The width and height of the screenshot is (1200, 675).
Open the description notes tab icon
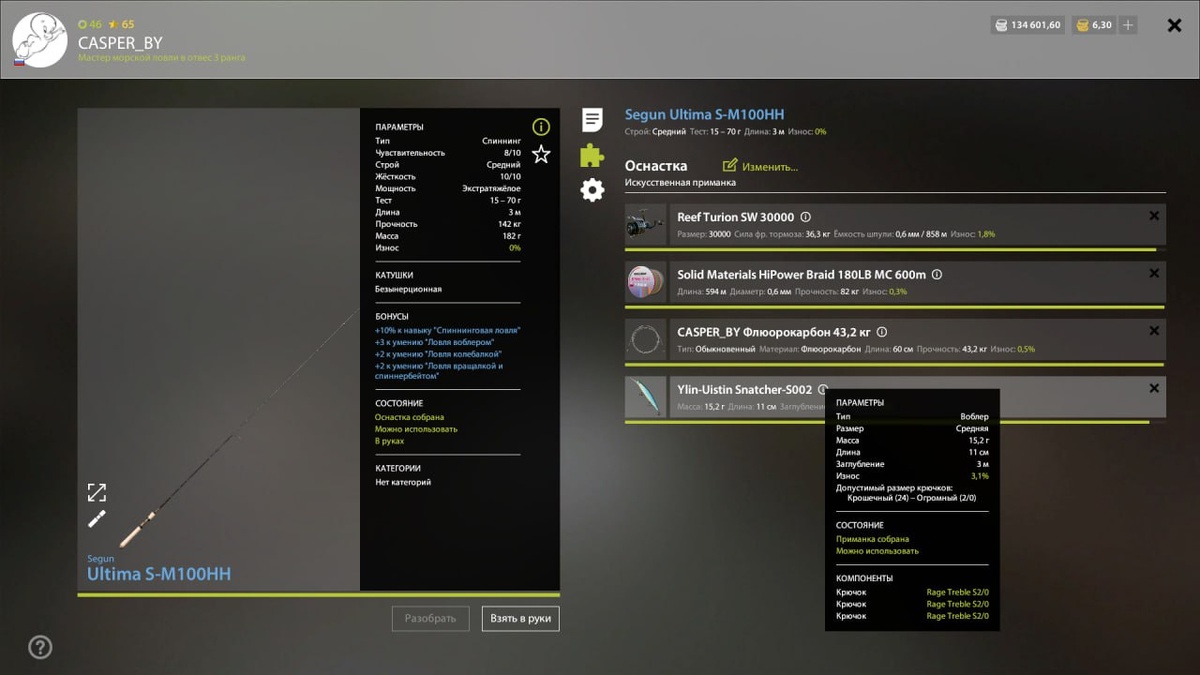point(592,120)
